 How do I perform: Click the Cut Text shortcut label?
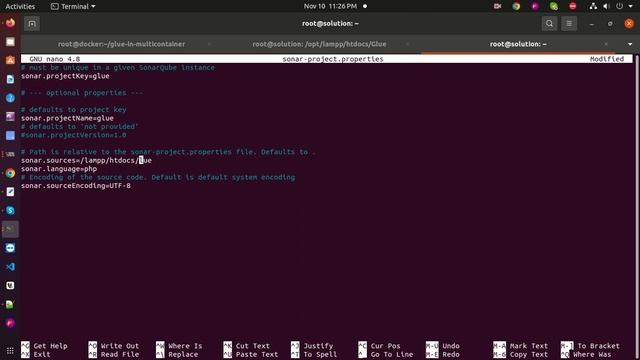pyautogui.click(x=253, y=346)
